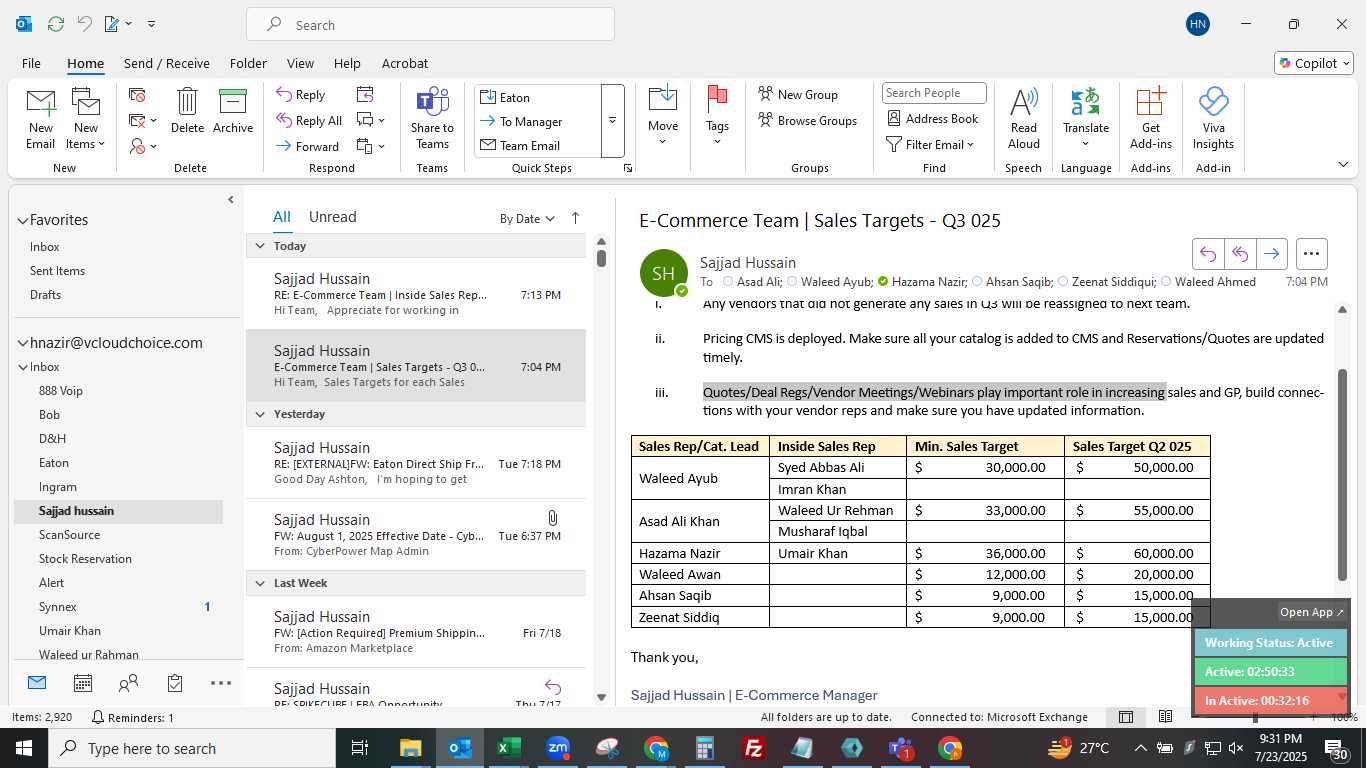Start Read Aloud
Screen dimensions: 1366x768
[x=1023, y=119]
